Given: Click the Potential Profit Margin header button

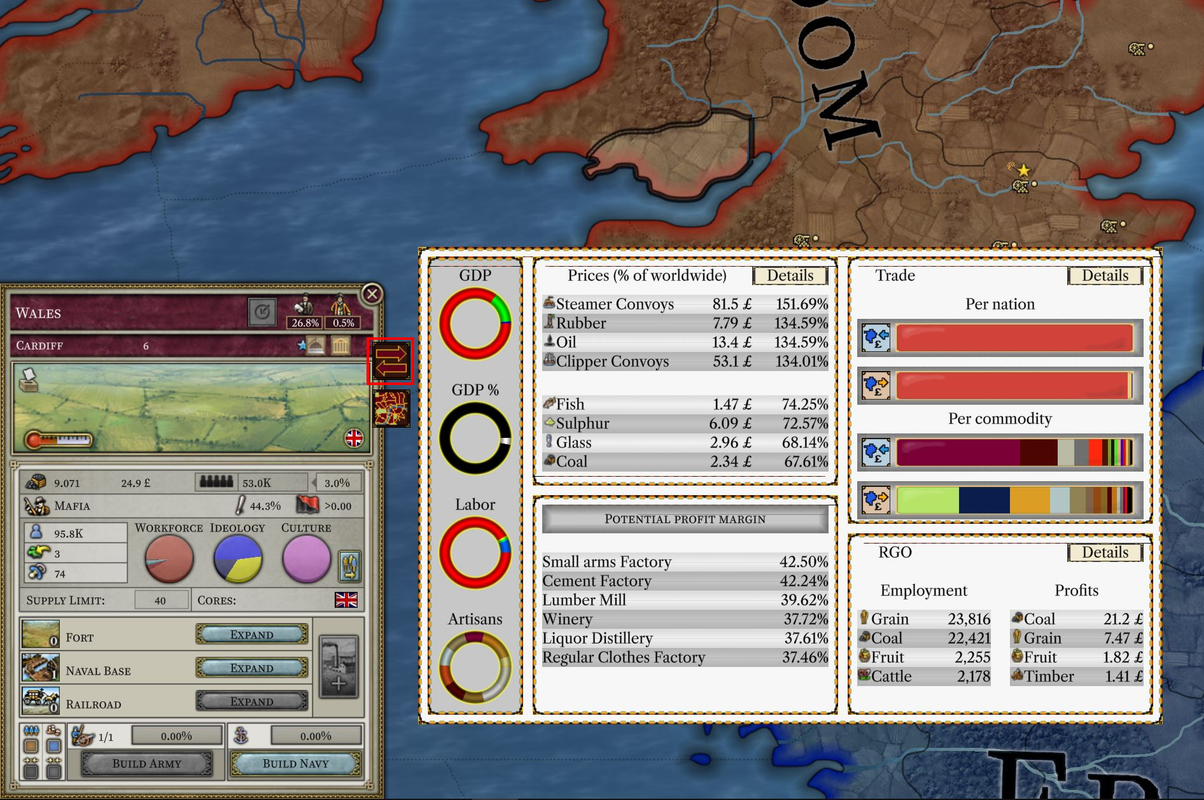Looking at the screenshot, I should [685, 519].
